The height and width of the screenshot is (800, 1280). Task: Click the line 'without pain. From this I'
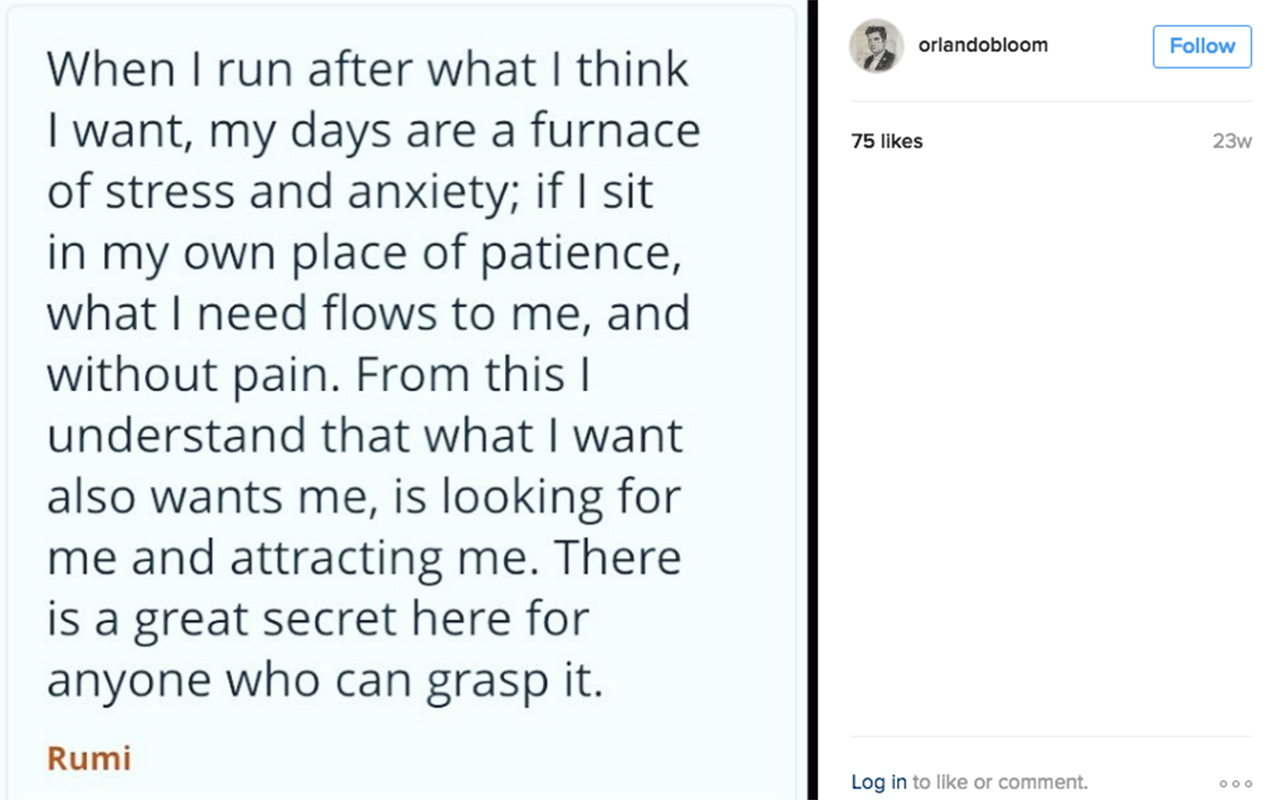click(320, 374)
